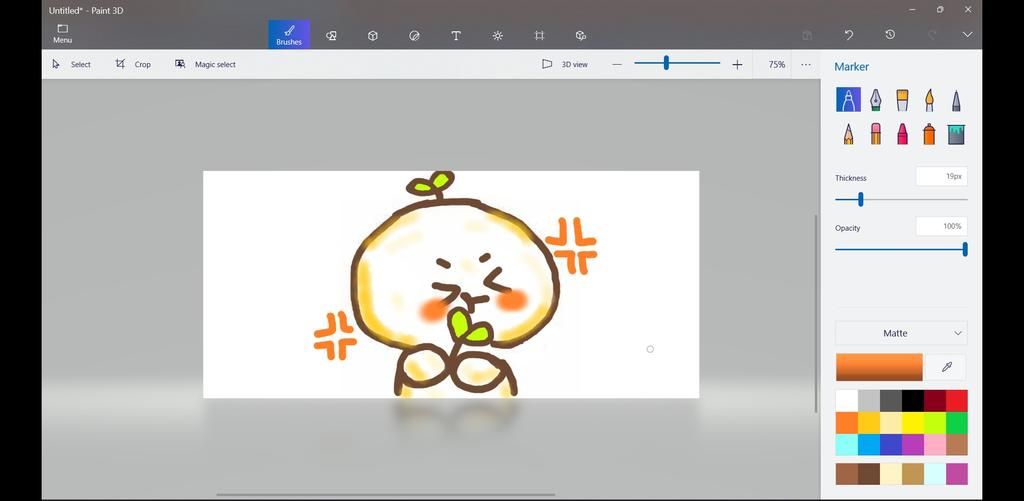Screen dimensions: 1024x501
Task: Pick the dark gray swatch
Action: click(x=891, y=400)
